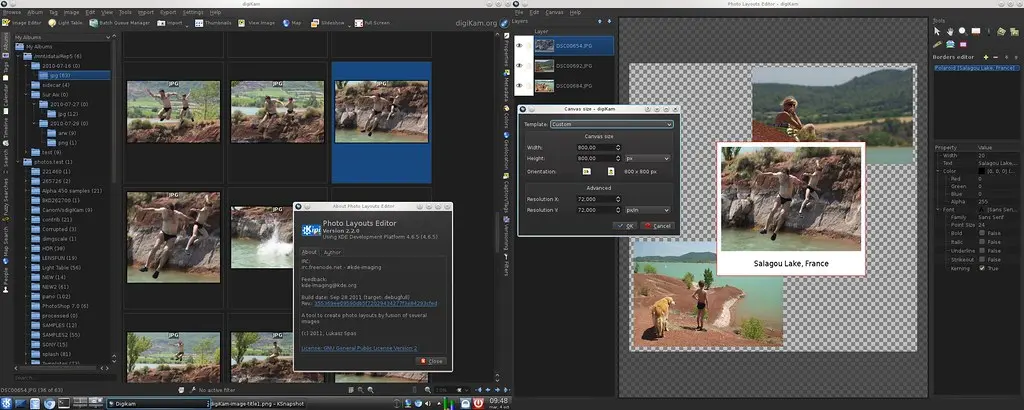Open the Colors right sidebar tab
The height and width of the screenshot is (410, 1024).
(x=506, y=116)
